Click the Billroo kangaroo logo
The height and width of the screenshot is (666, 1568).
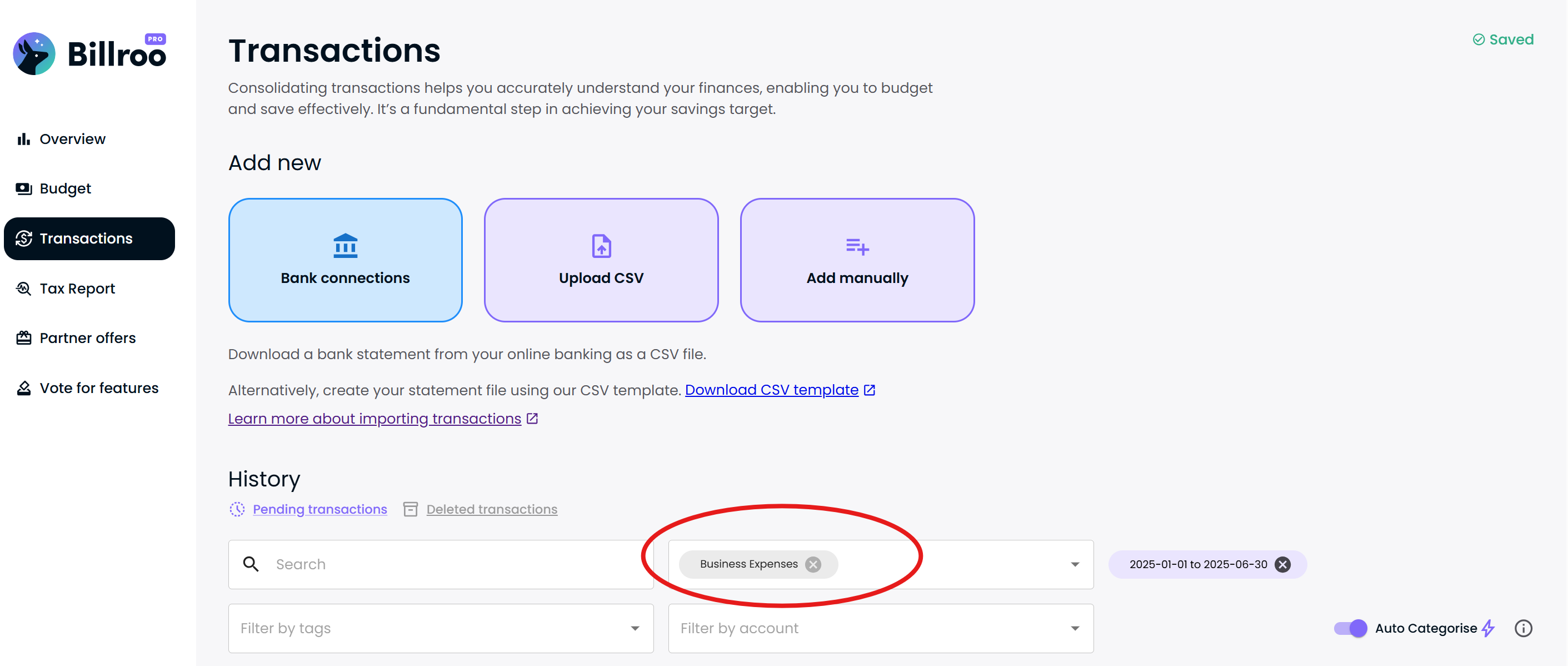point(34,54)
